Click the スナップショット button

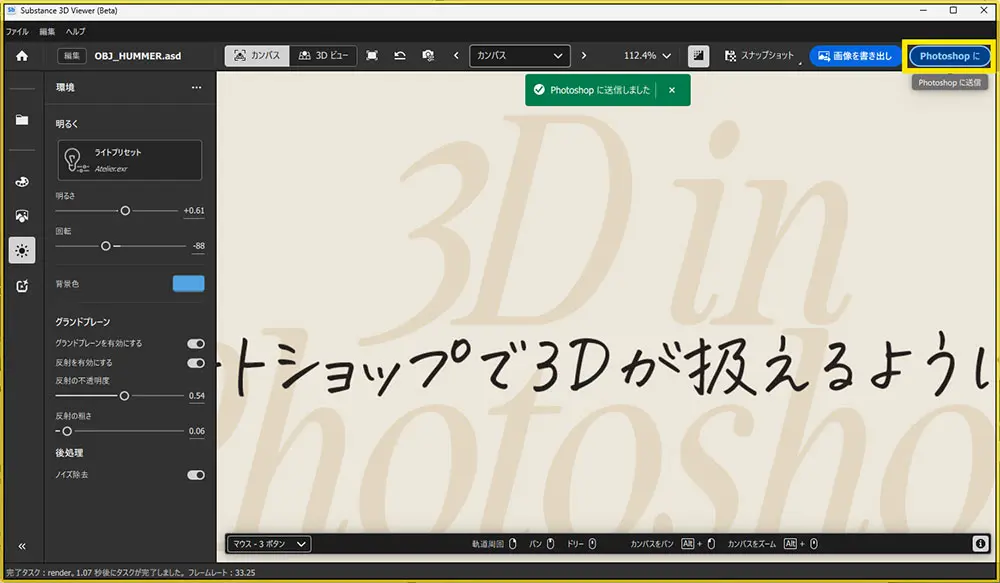[x=760, y=56]
